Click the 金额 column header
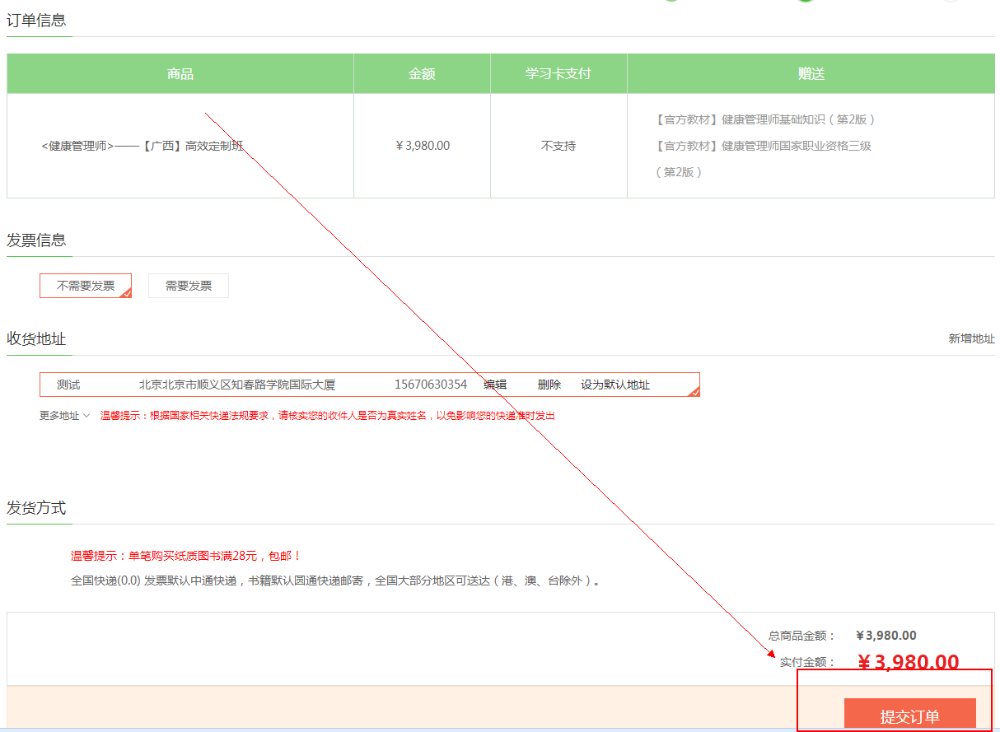Screen dimensions: 1000x732 (422, 74)
